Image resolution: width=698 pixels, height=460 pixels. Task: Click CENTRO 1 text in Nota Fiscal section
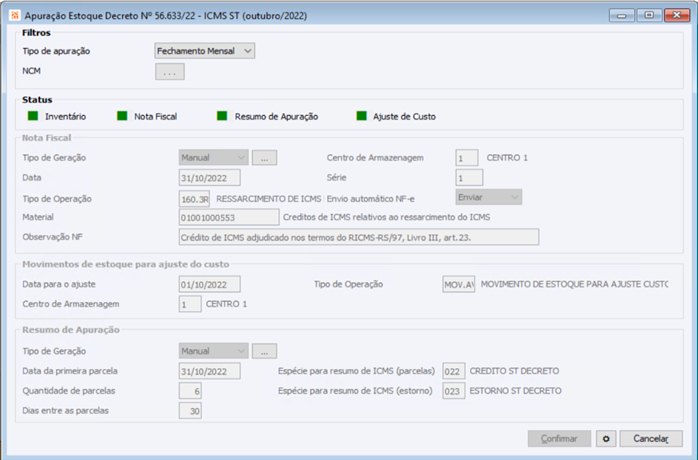[x=507, y=158]
